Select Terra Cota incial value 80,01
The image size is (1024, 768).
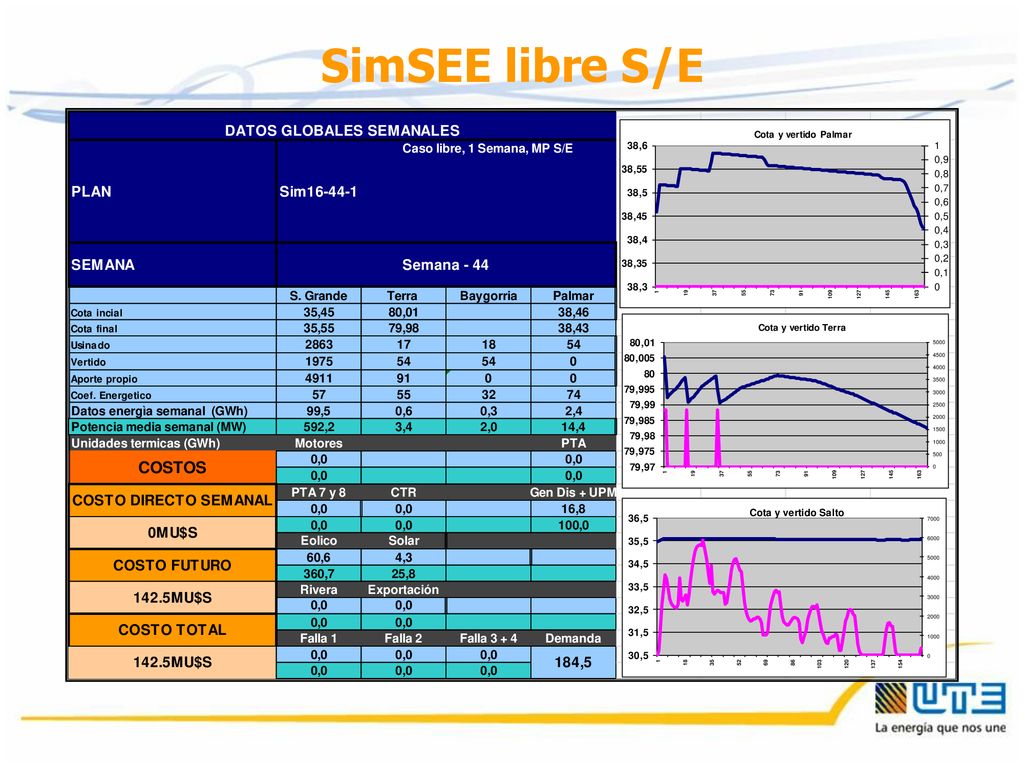[404, 313]
